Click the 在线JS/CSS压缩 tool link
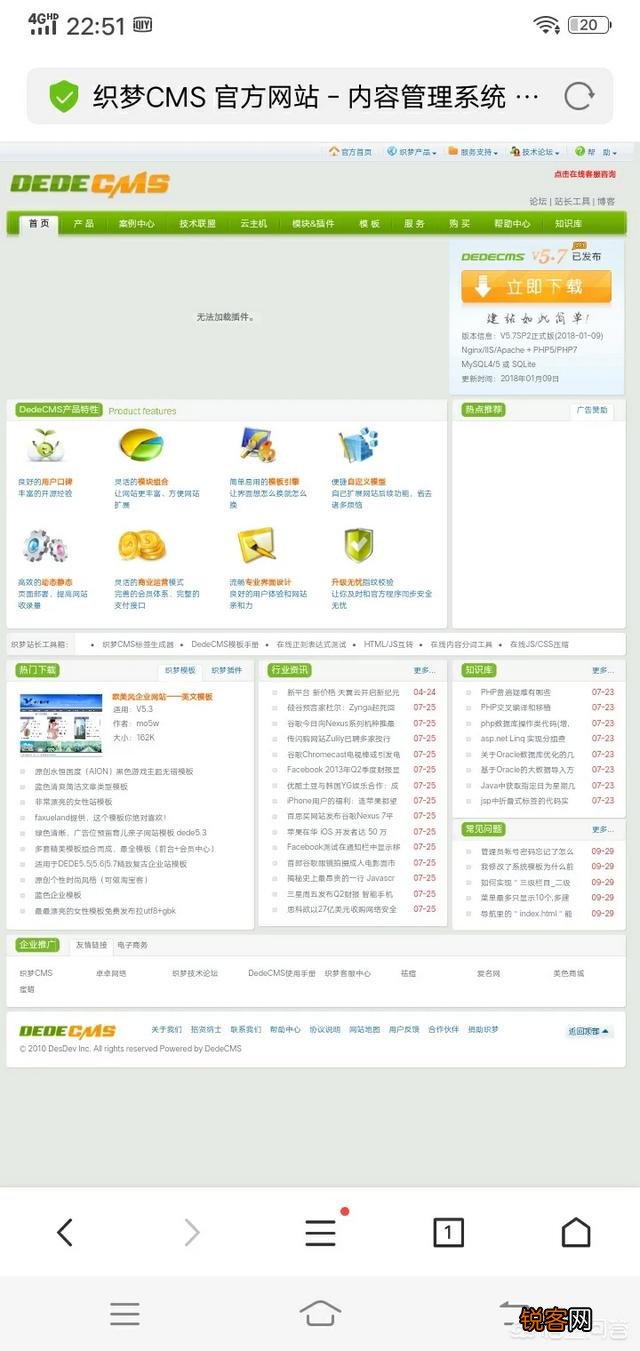640x1351 pixels. [x=539, y=644]
